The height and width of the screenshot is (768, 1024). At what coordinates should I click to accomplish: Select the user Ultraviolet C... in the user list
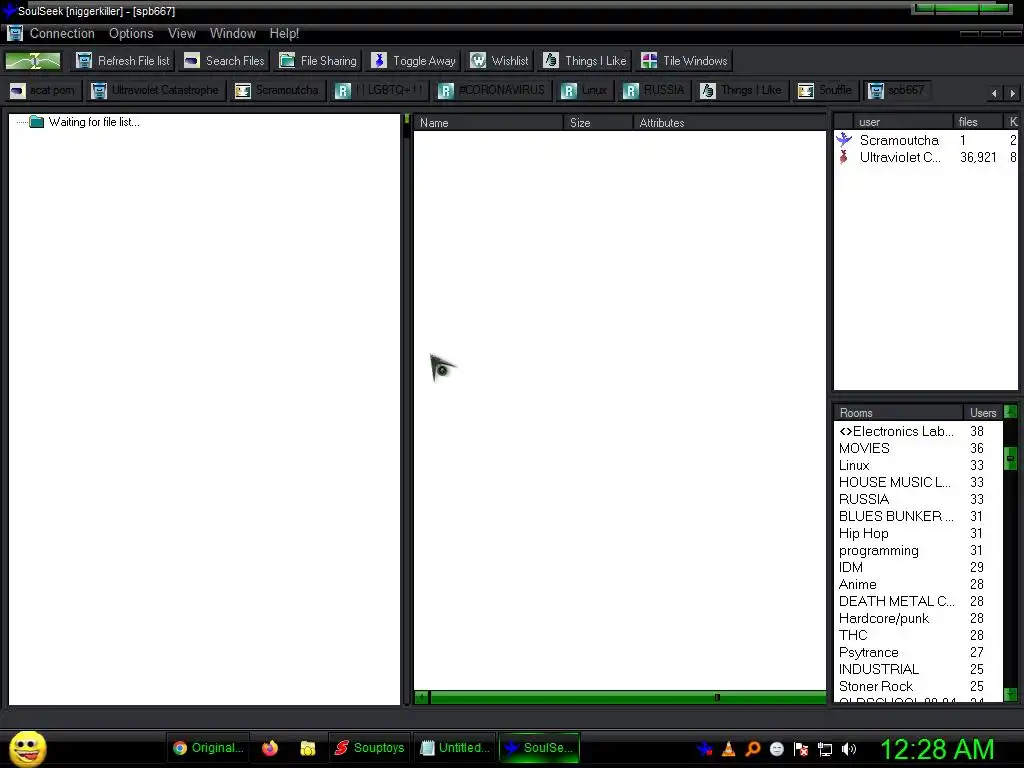click(x=900, y=157)
